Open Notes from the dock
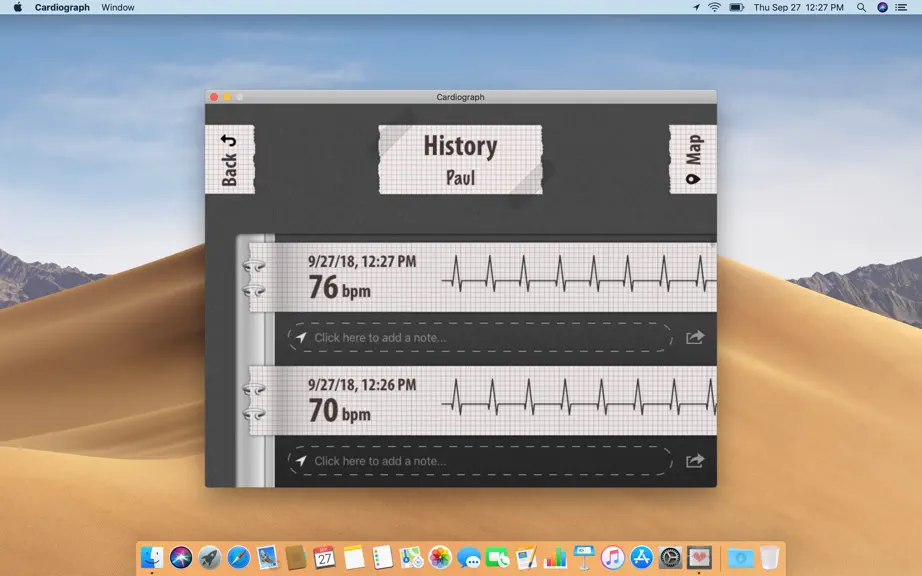922x576 pixels. tap(353, 557)
